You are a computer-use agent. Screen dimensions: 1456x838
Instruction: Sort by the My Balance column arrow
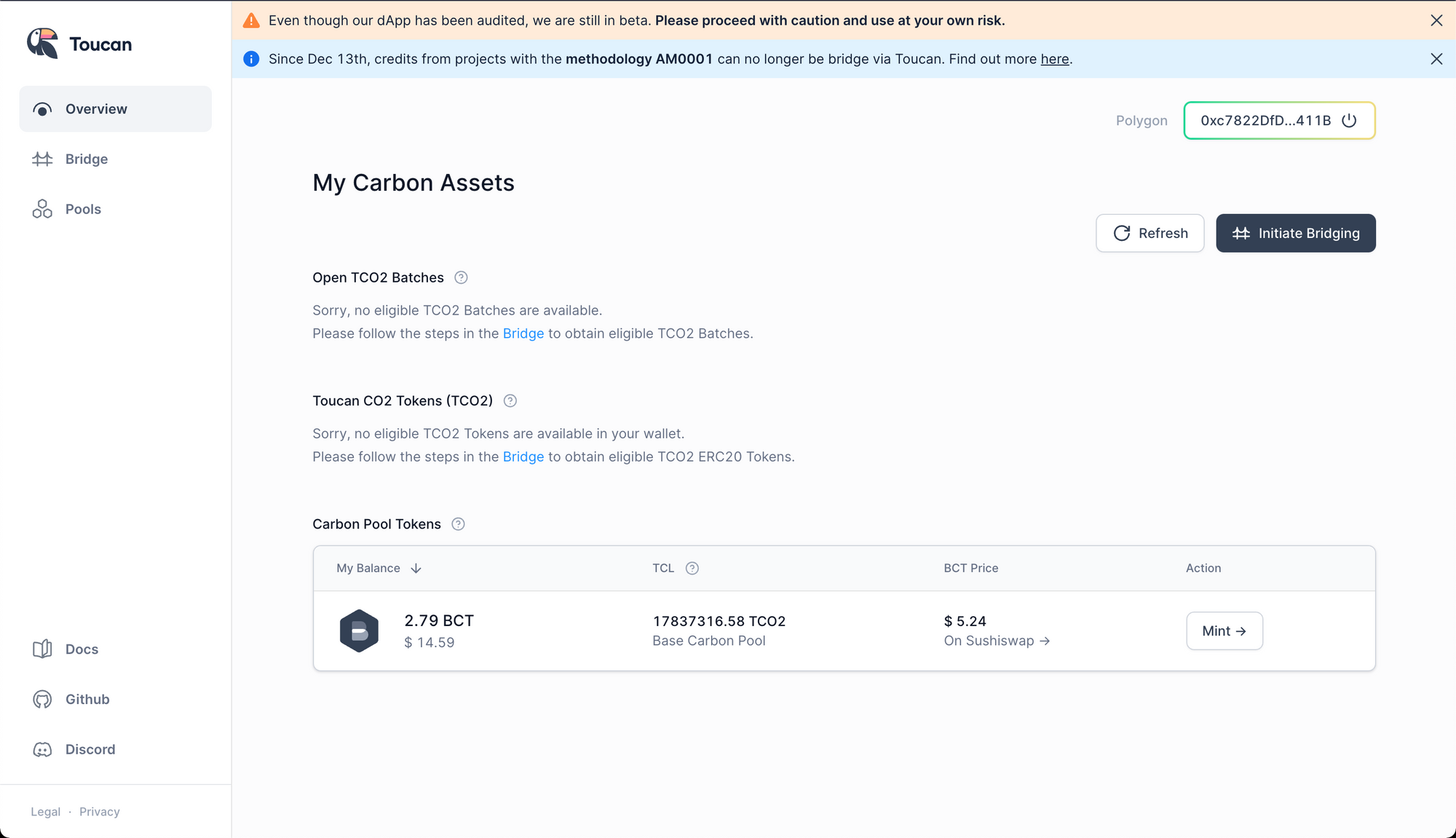(x=416, y=568)
